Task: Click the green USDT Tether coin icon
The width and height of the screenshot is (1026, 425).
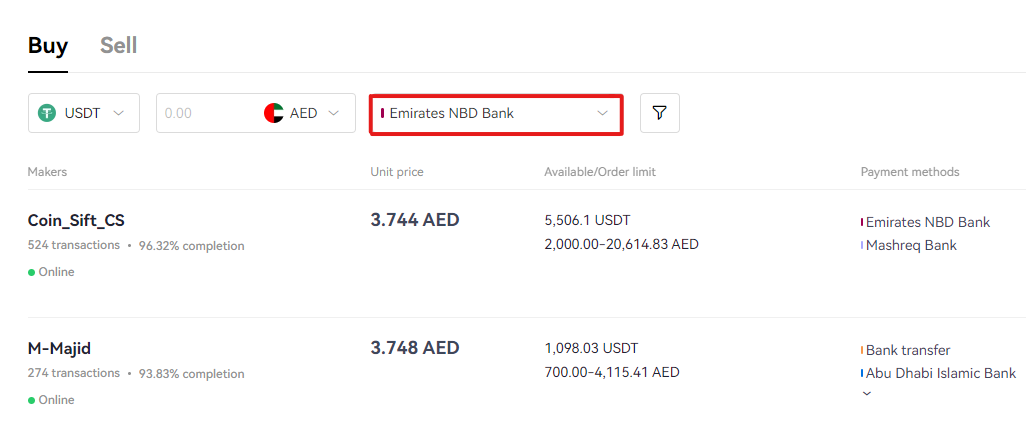Action: [46, 113]
